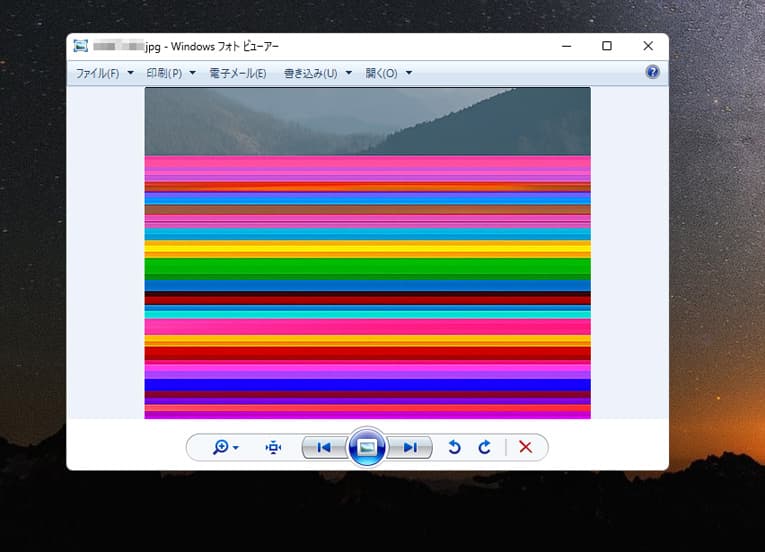Image resolution: width=765 pixels, height=552 pixels.
Task: Click the Photo Viewer title bar app icon
Action: pyautogui.click(x=80, y=46)
